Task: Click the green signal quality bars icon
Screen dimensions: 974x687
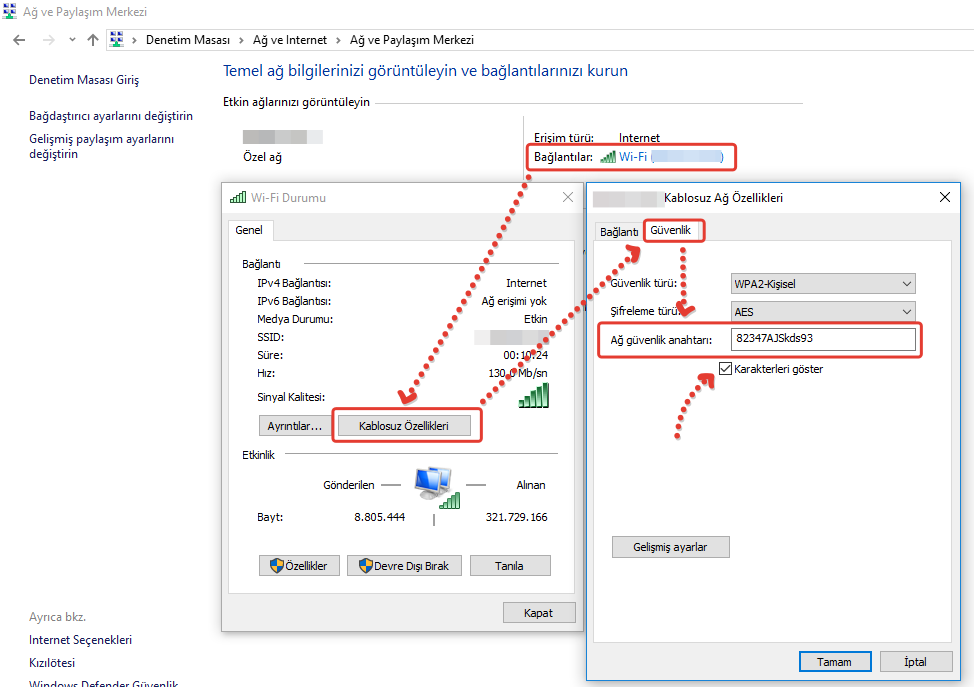Action: coord(533,396)
